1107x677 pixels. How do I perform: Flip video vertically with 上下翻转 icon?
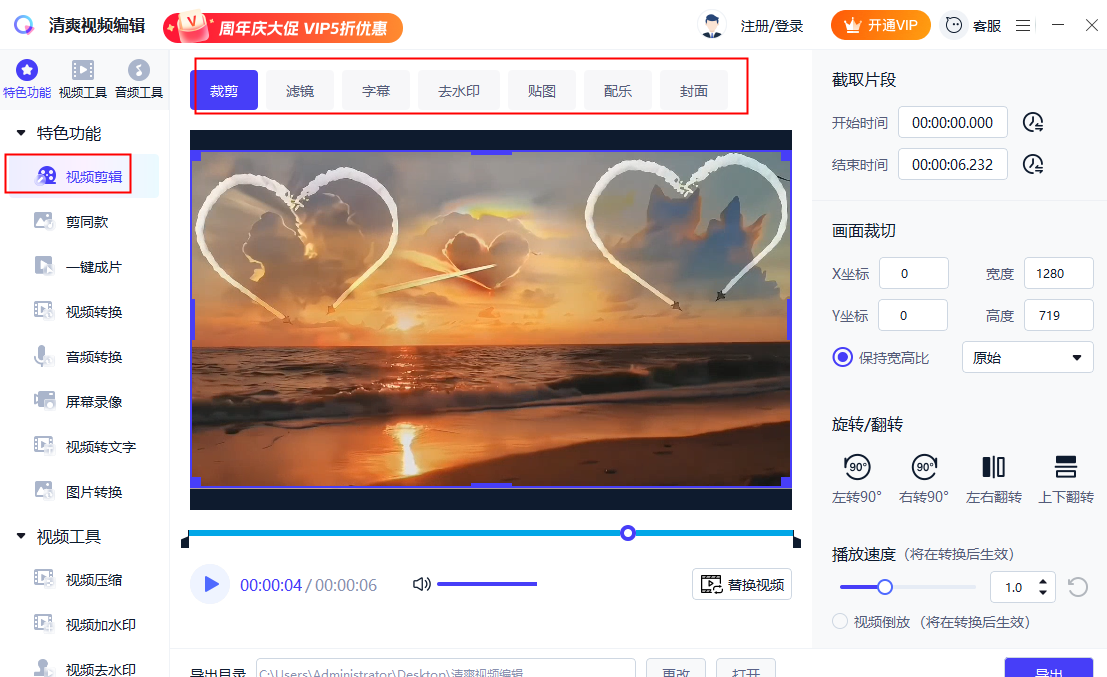(x=1065, y=467)
